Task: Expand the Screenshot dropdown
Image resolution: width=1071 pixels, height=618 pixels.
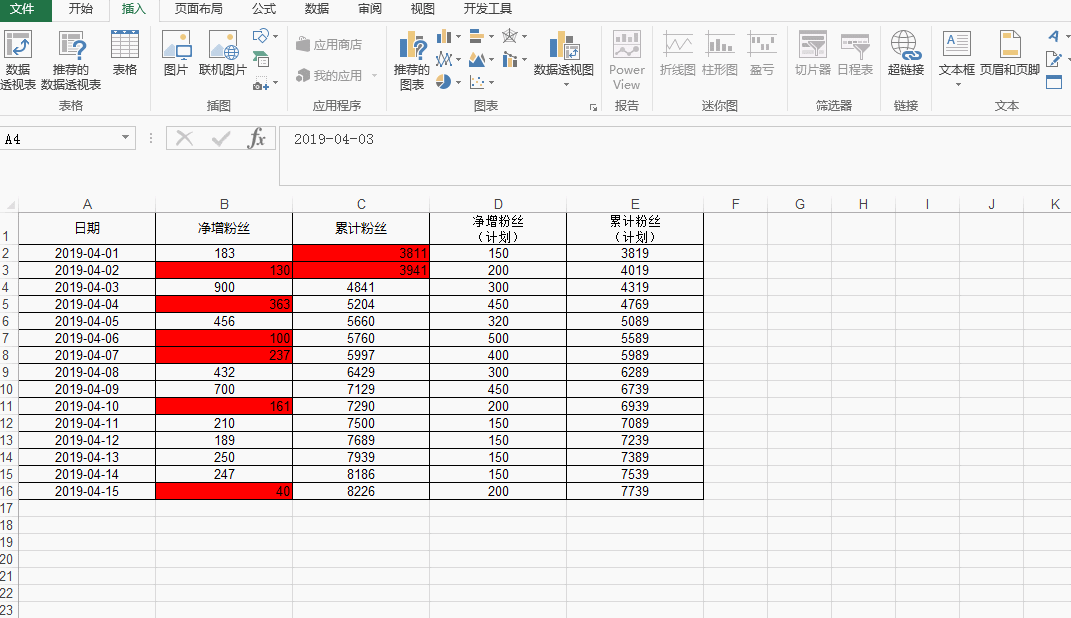Action: pos(275,83)
